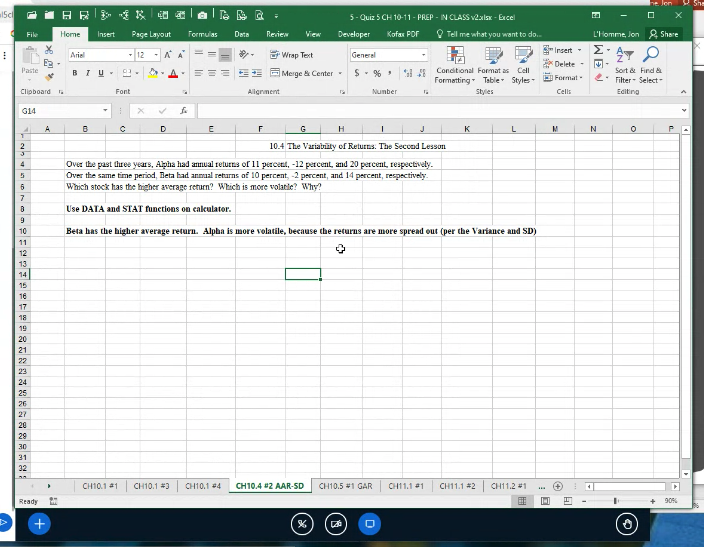The height and width of the screenshot is (547, 704).
Task: Align text right icon
Action: [225, 73]
